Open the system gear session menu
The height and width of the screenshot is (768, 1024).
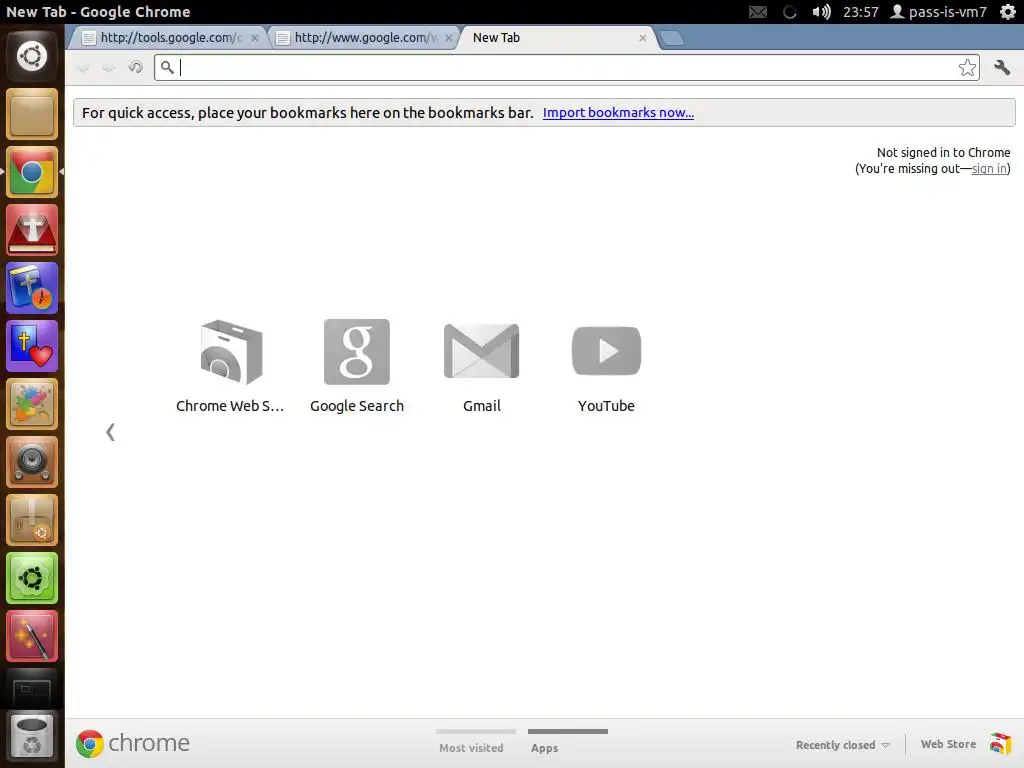[x=1008, y=12]
